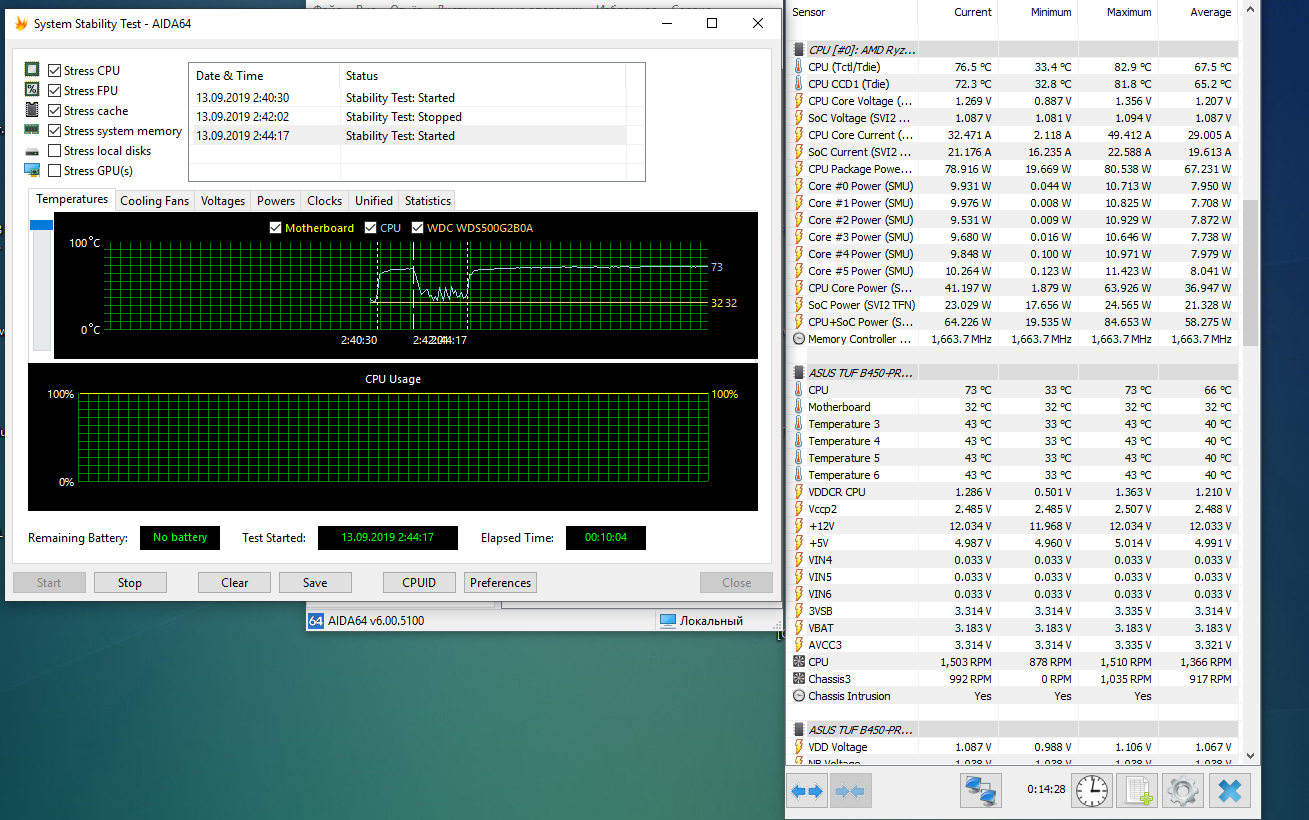Click the CPUID button

click(x=420, y=583)
